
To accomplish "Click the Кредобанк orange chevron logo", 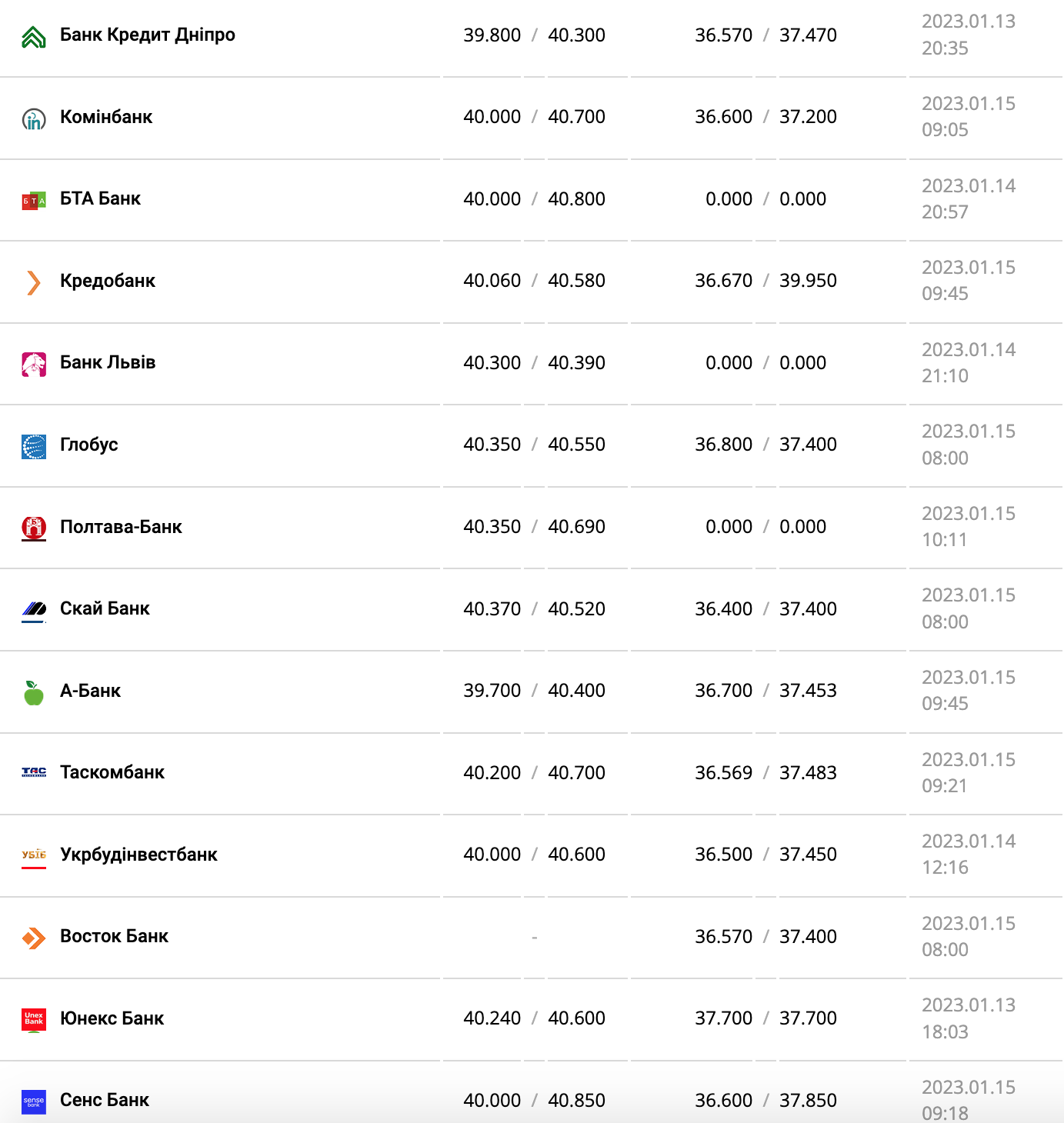I will [34, 282].
